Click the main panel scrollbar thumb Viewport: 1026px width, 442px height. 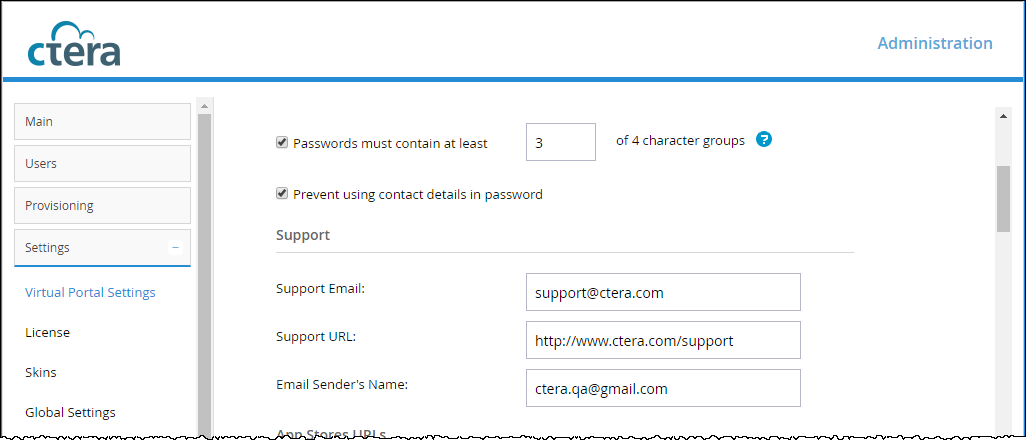[1003, 198]
